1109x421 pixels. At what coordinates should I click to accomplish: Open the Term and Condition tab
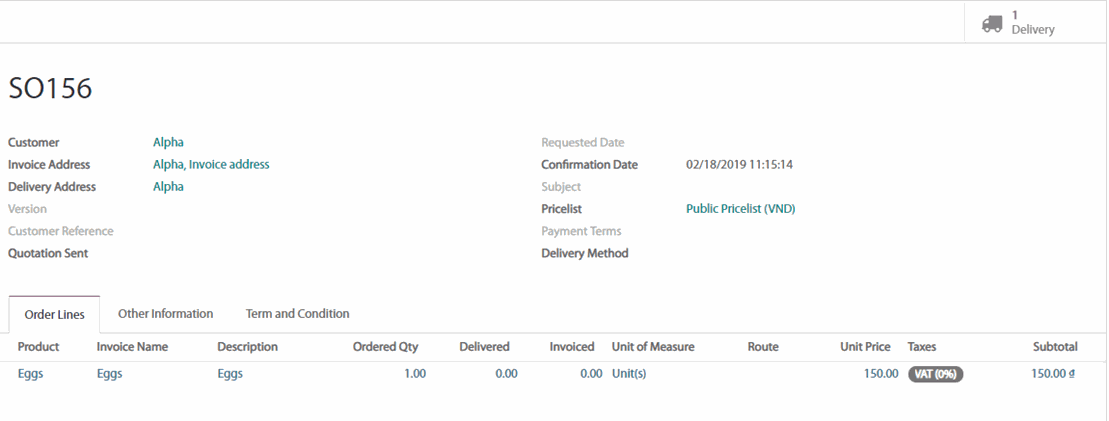point(297,314)
